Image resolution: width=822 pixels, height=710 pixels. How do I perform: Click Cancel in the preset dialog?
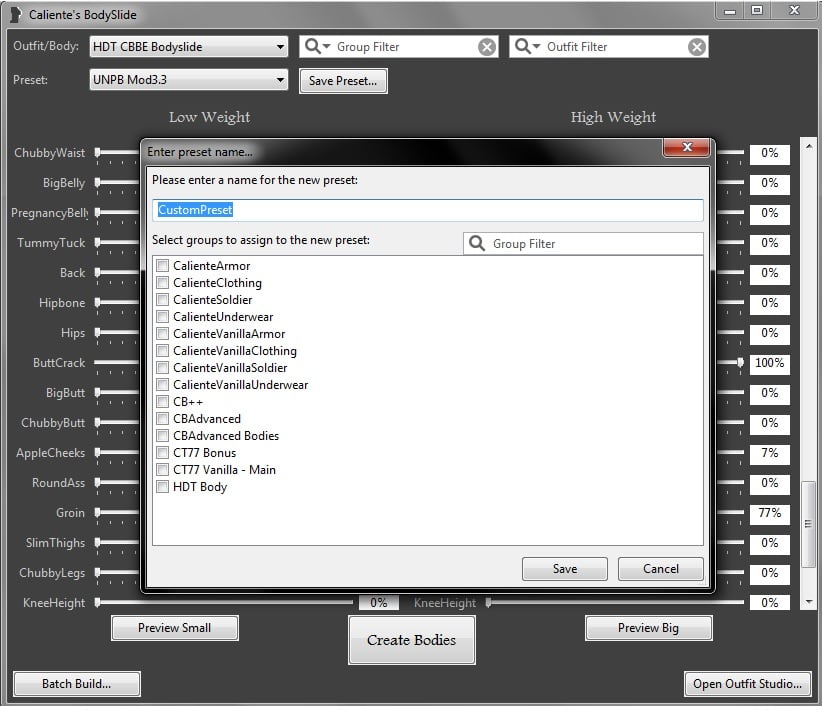click(661, 569)
